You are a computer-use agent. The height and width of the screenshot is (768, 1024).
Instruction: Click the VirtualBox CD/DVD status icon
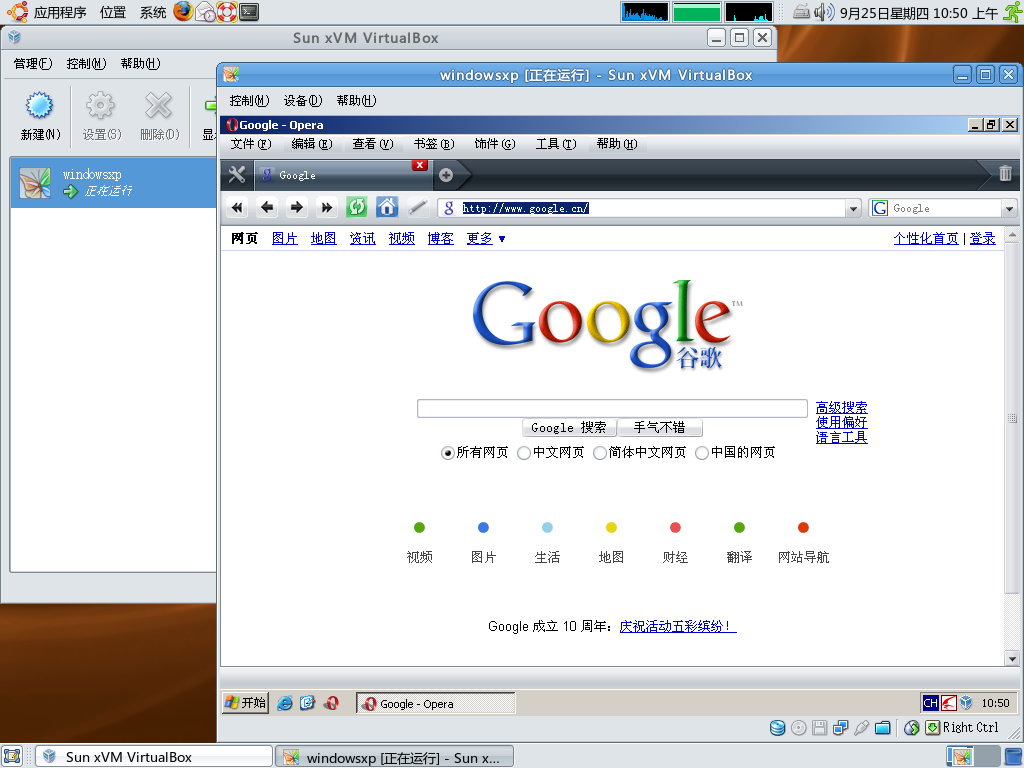pyautogui.click(x=798, y=728)
